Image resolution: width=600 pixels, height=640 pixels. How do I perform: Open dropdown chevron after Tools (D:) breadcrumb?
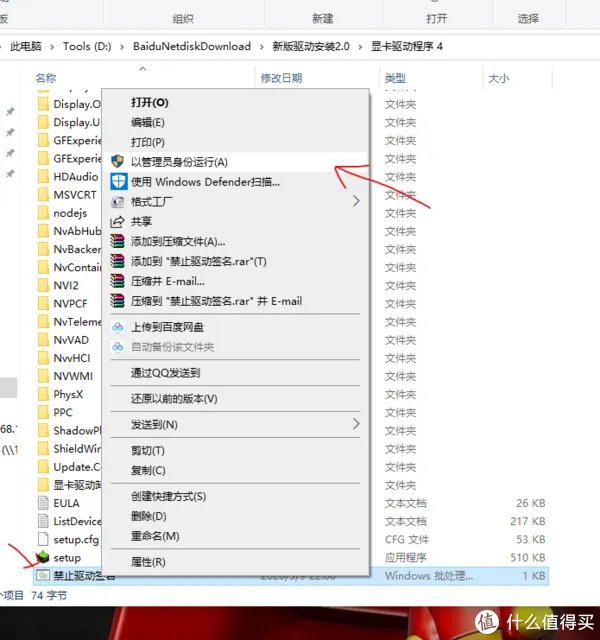tap(122, 47)
